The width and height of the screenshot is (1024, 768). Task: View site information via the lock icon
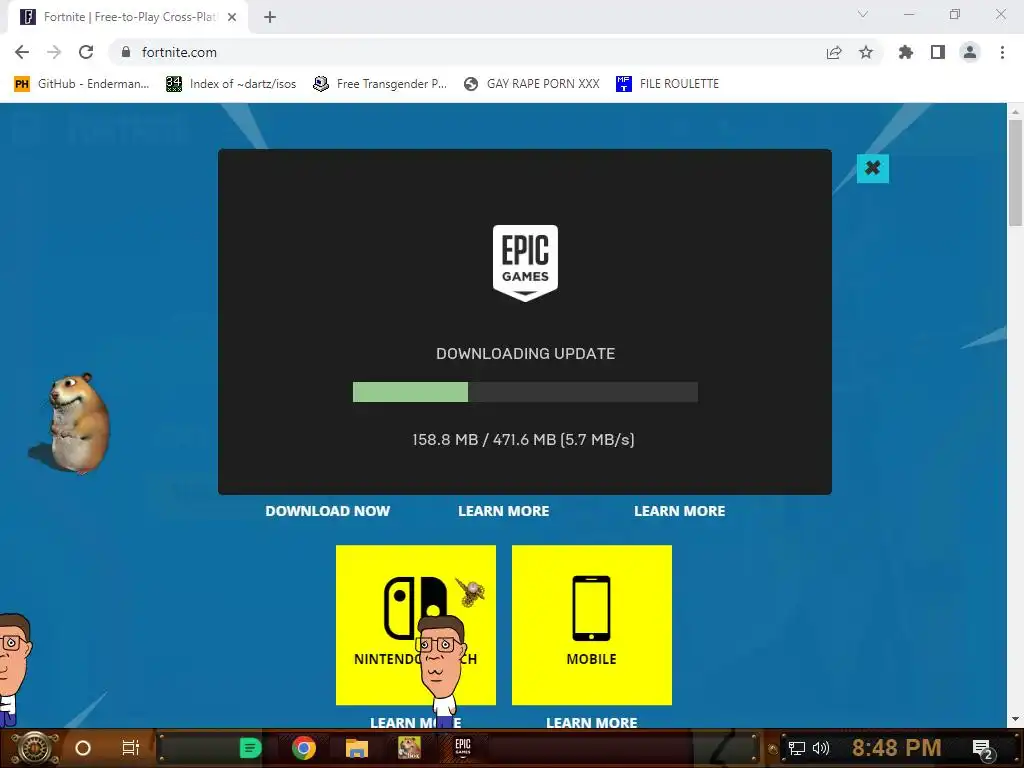[126, 52]
